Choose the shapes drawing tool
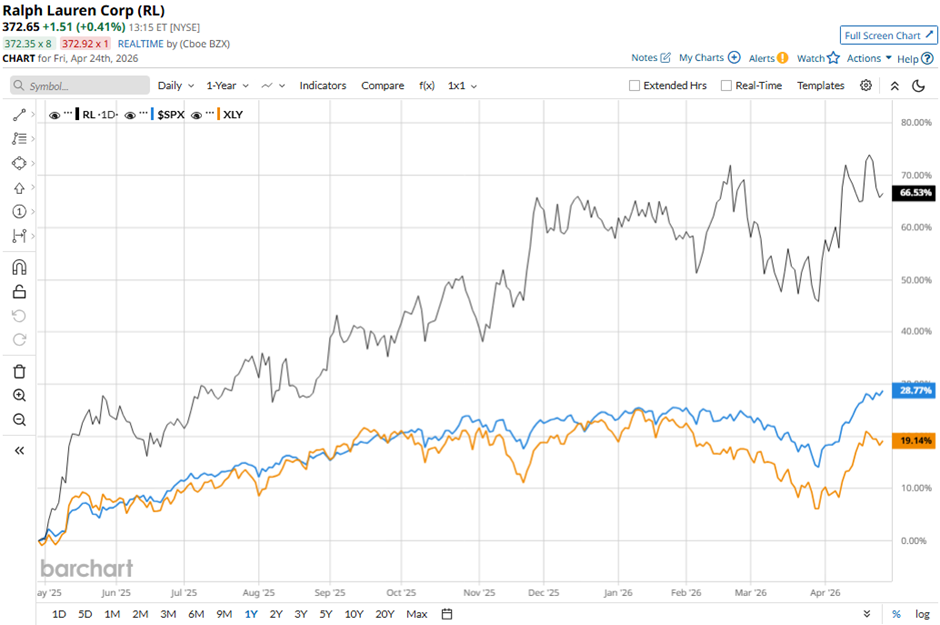This screenshot has width=940, height=625. [x=19, y=163]
